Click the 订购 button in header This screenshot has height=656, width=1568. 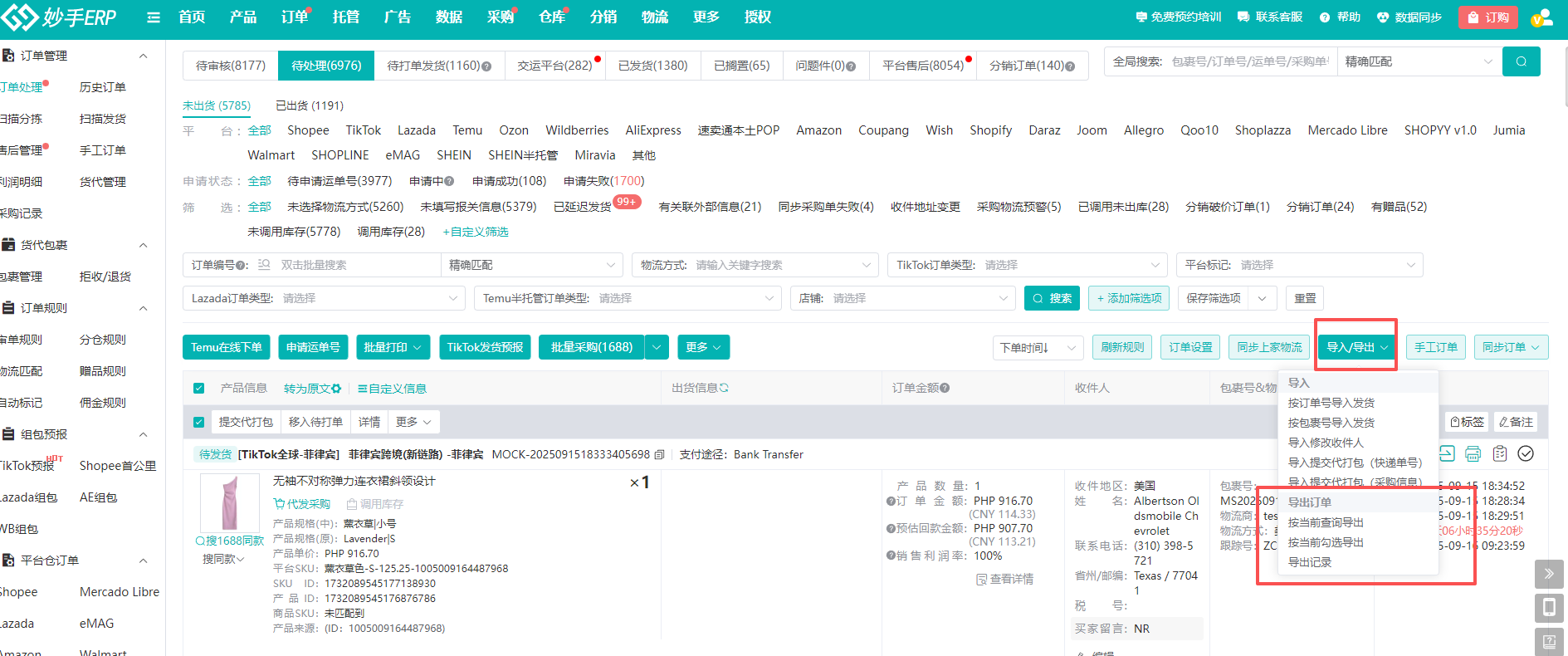coord(1487,17)
